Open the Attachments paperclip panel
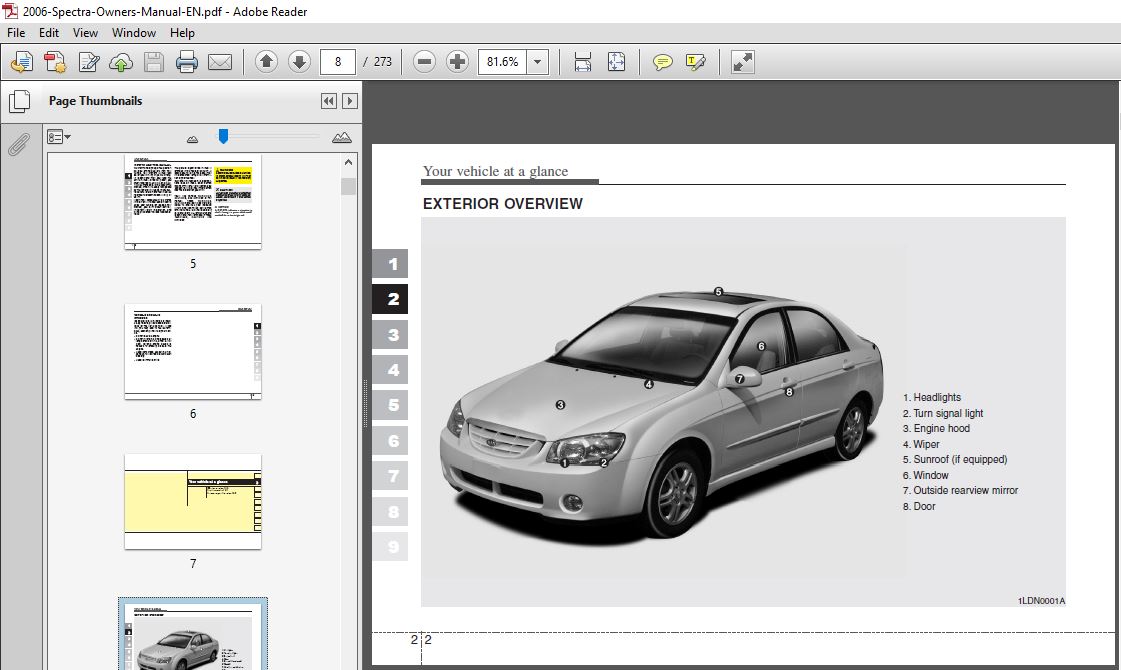 (19, 144)
